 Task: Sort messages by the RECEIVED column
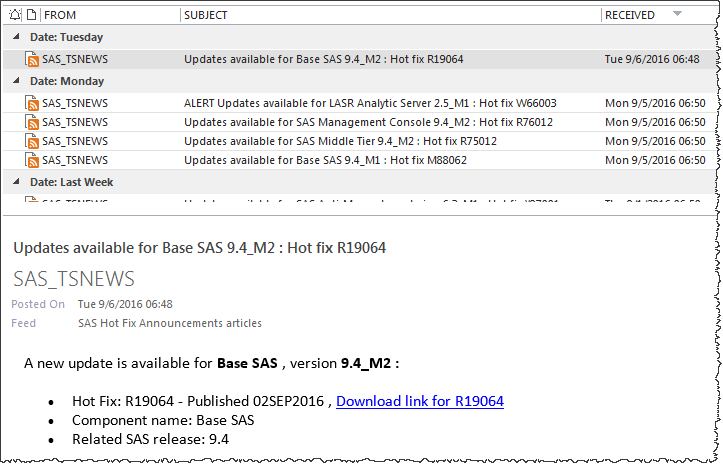[x=629, y=15]
